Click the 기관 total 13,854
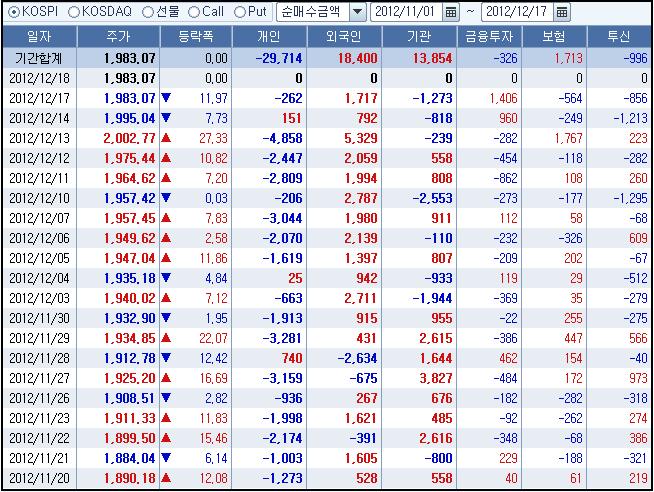654x492 pixels. pos(433,58)
